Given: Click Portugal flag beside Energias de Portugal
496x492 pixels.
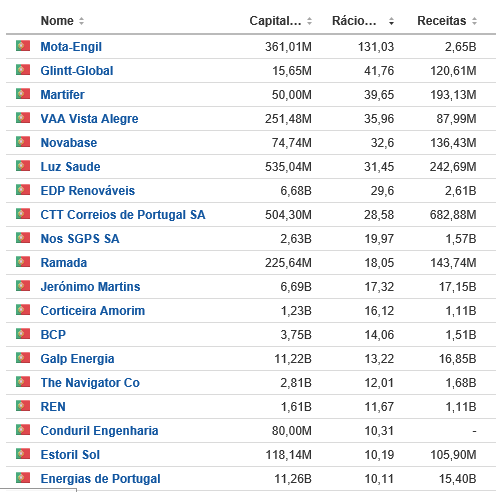Looking at the screenshot, I should tap(23, 478).
